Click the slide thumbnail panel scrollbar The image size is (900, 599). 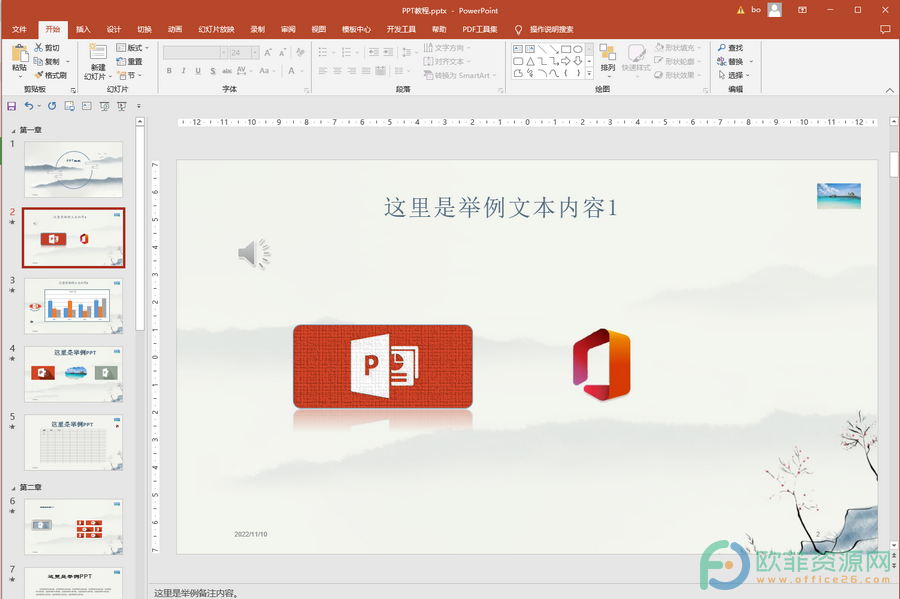pos(140,227)
